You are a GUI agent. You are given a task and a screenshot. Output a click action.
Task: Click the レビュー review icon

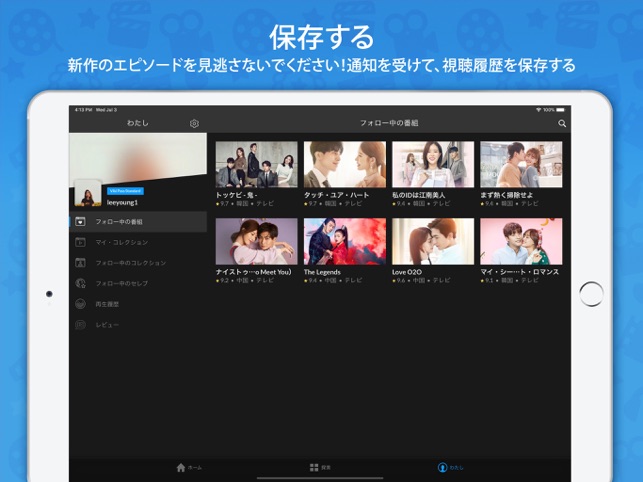tap(81, 325)
